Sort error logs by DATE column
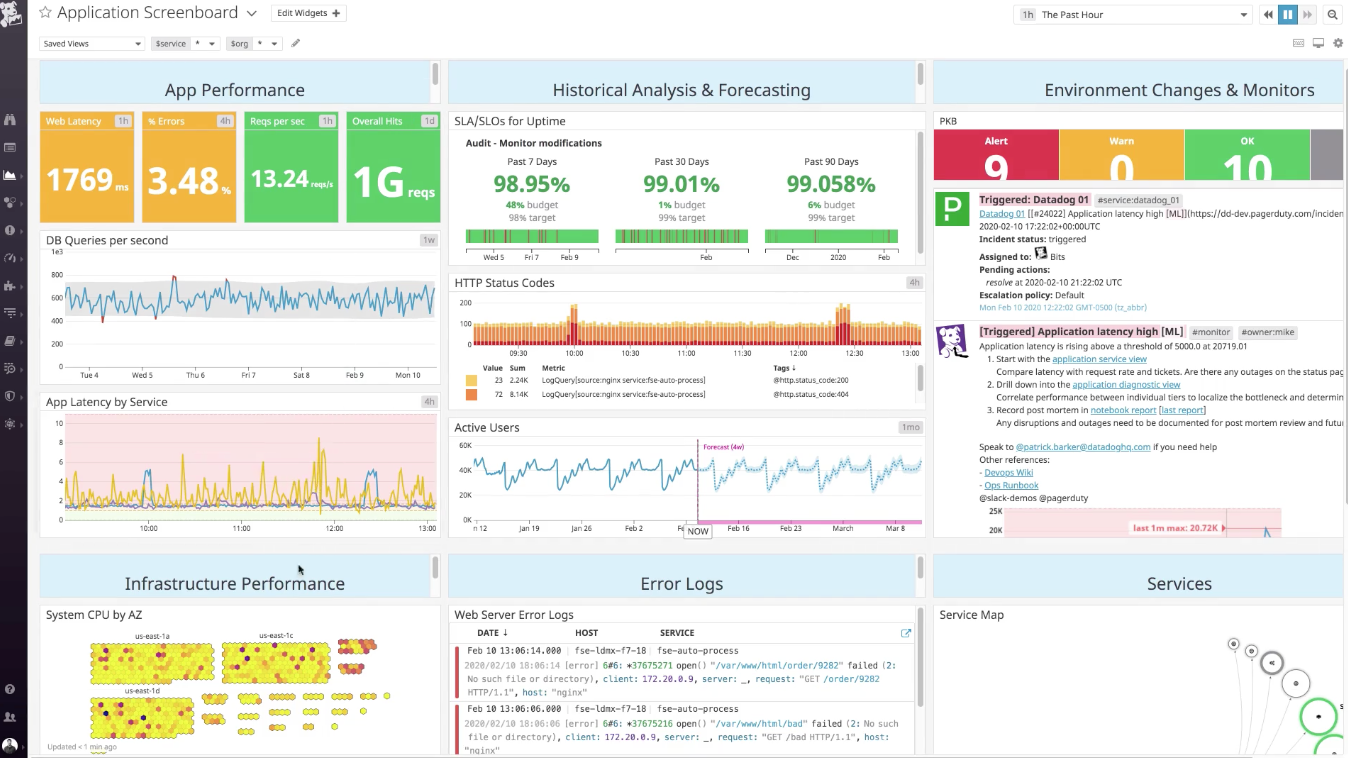The height and width of the screenshot is (758, 1348). pyautogui.click(x=492, y=633)
